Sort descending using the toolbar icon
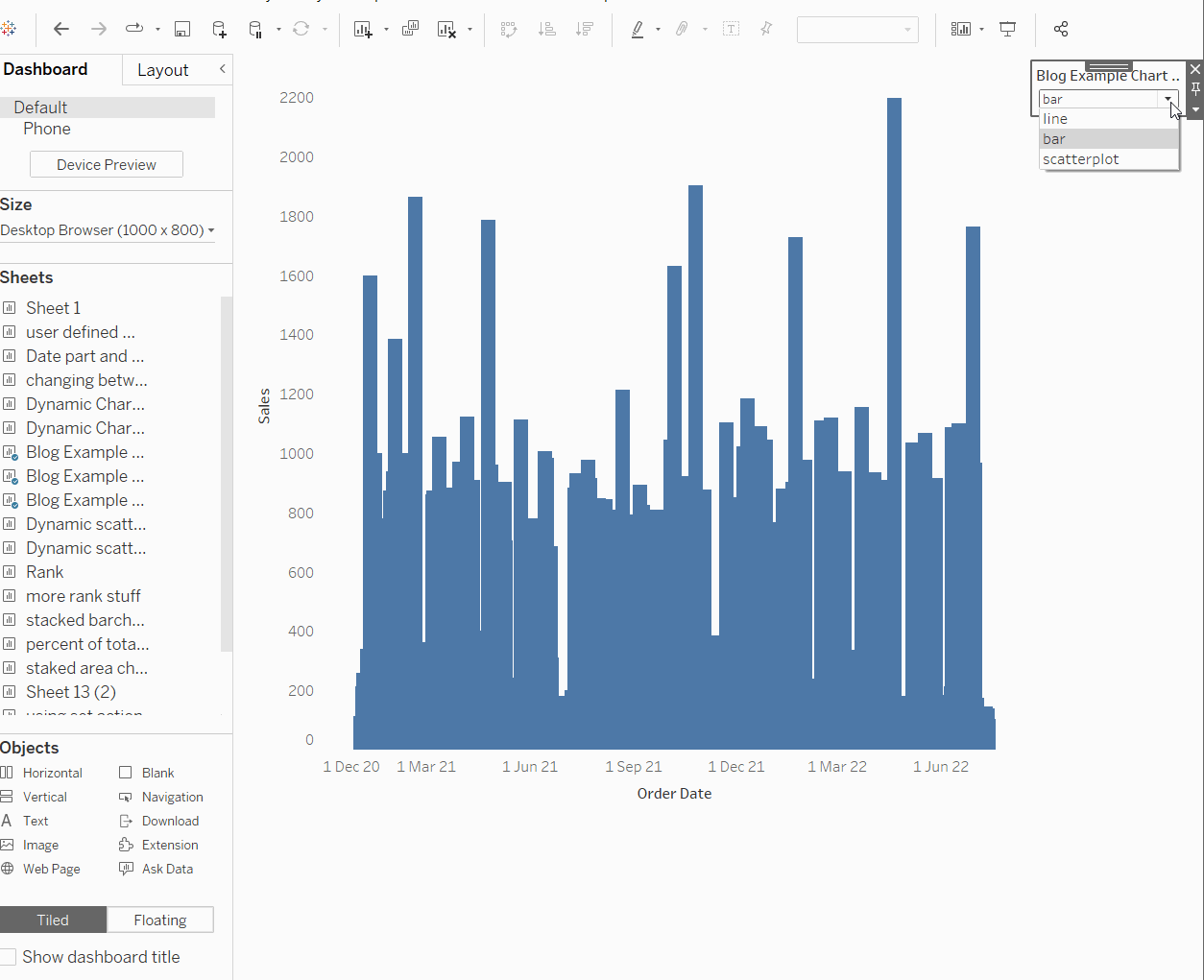Screen dimensions: 1204x980 [x=585, y=29]
